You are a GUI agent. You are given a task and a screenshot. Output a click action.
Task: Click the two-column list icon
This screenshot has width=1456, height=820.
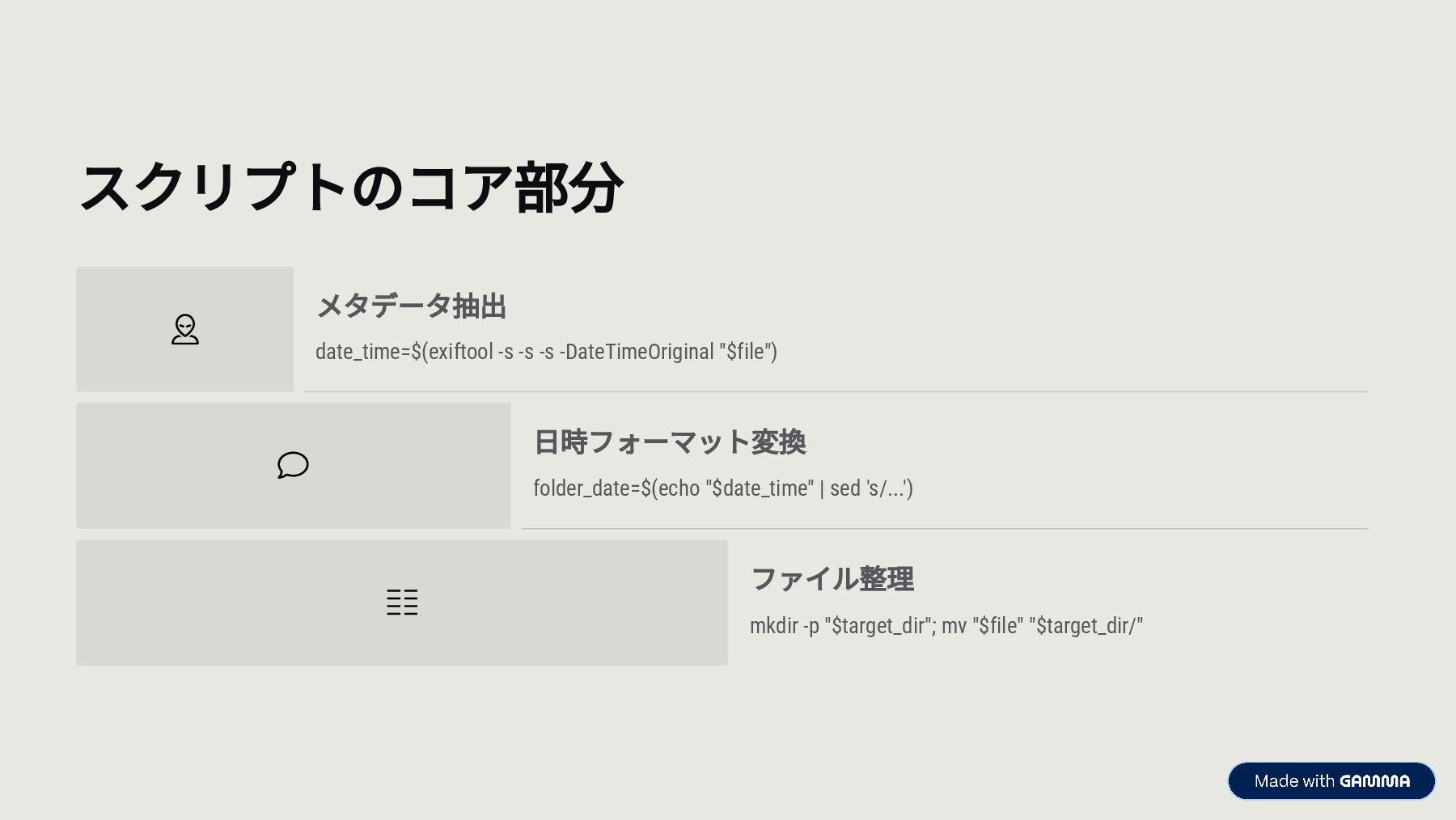pyautogui.click(x=402, y=602)
